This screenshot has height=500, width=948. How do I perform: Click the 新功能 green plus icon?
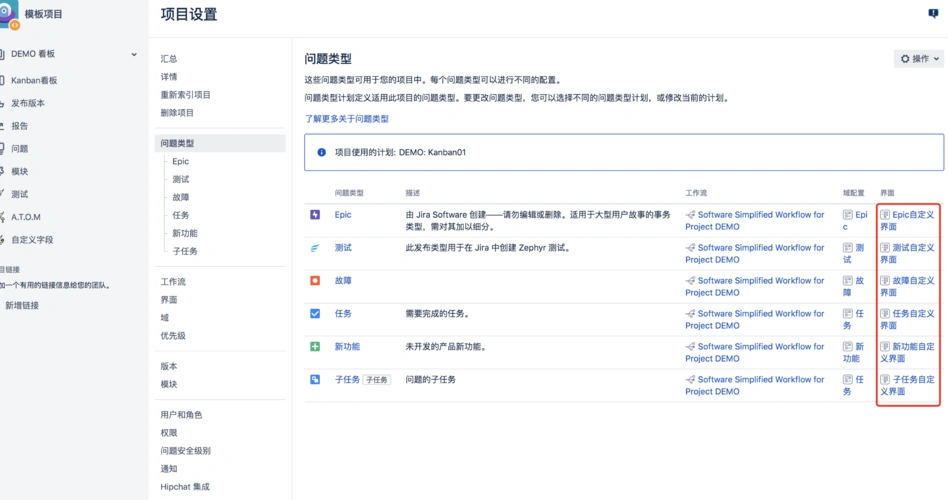(315, 346)
